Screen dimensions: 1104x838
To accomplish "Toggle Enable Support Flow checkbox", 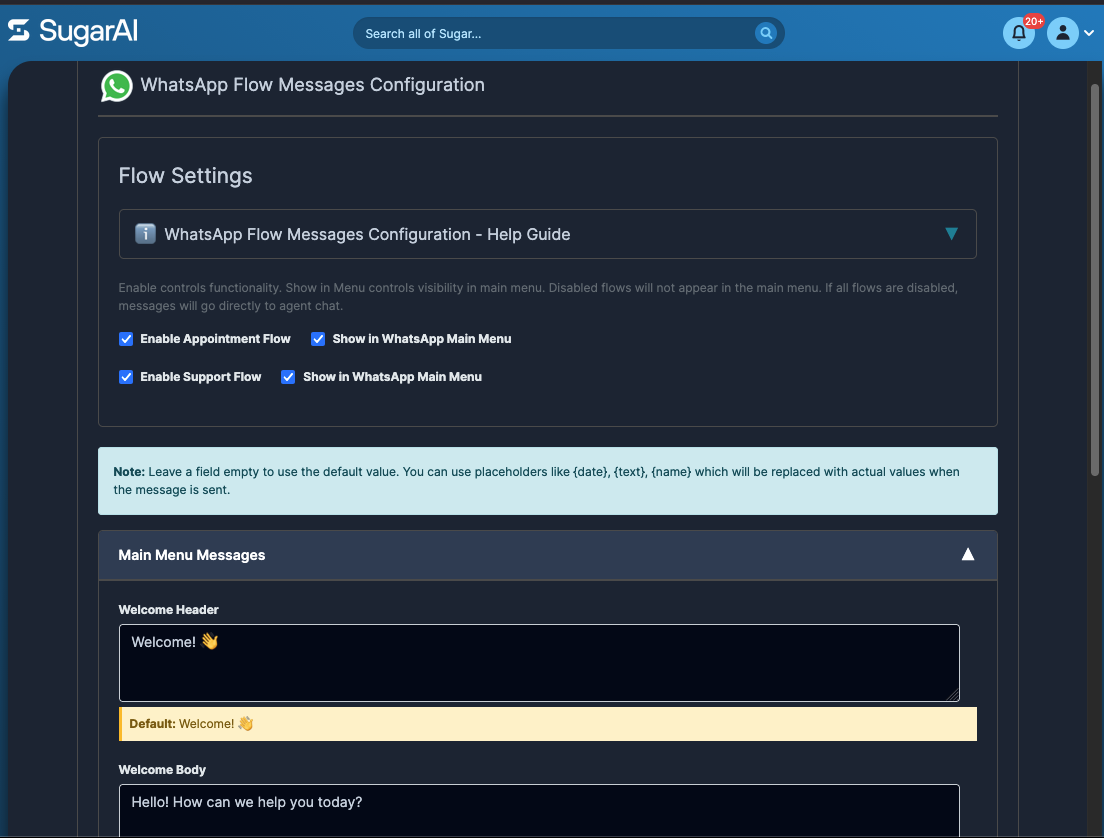I will click(x=126, y=377).
